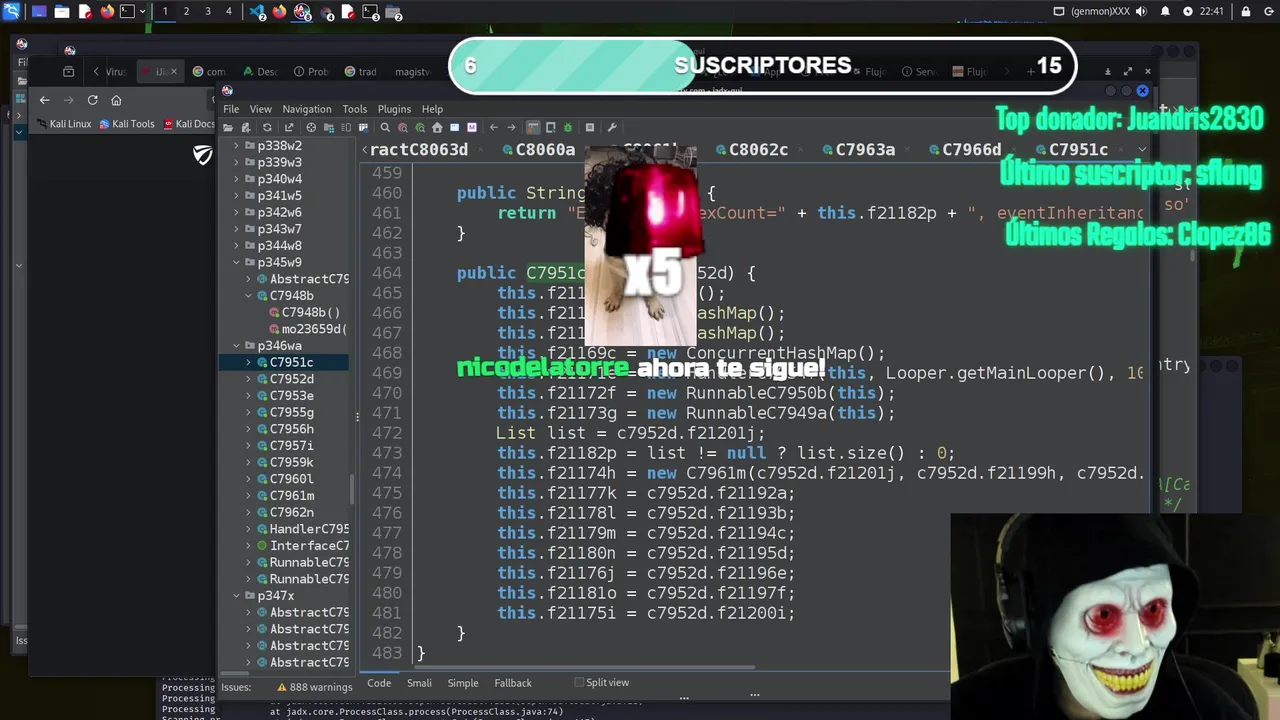Navigate back with jadx back arrow
Screen dimensions: 1280x720
pos(494,127)
